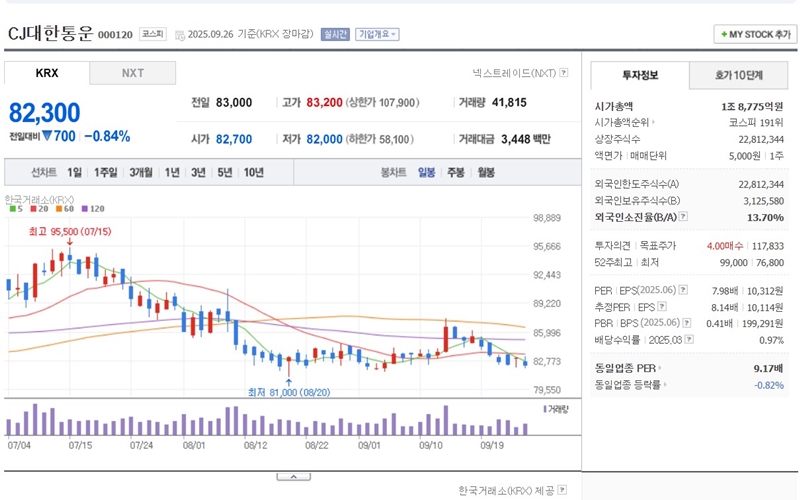The height and width of the screenshot is (500, 800).
Task: Click the -0.82% industry change value
Action: click(x=769, y=385)
